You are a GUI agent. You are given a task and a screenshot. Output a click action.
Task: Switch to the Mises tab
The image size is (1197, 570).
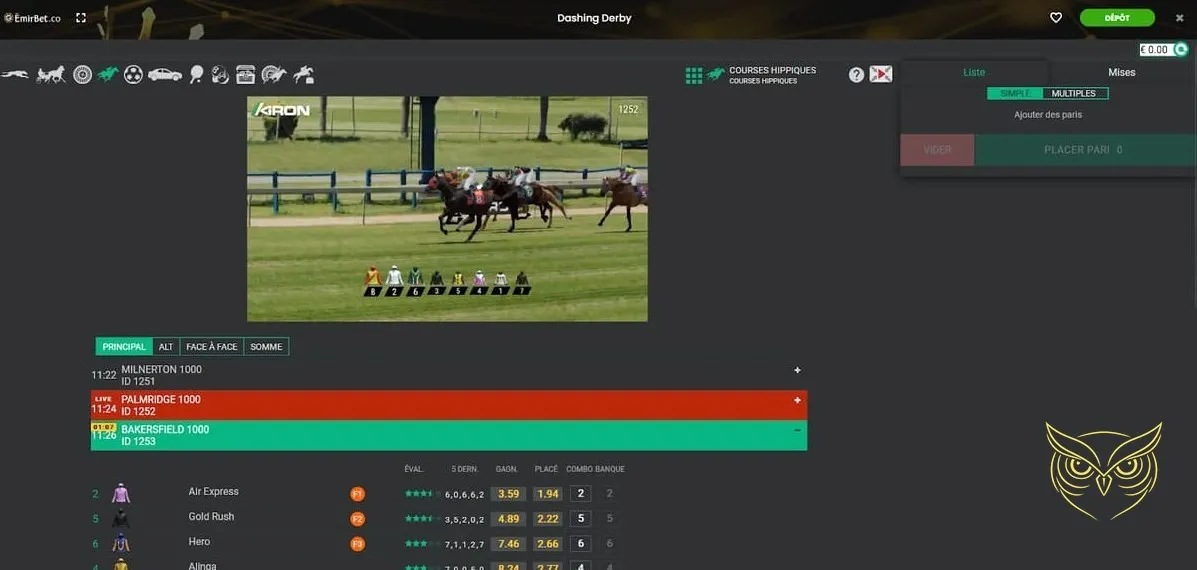click(1121, 72)
